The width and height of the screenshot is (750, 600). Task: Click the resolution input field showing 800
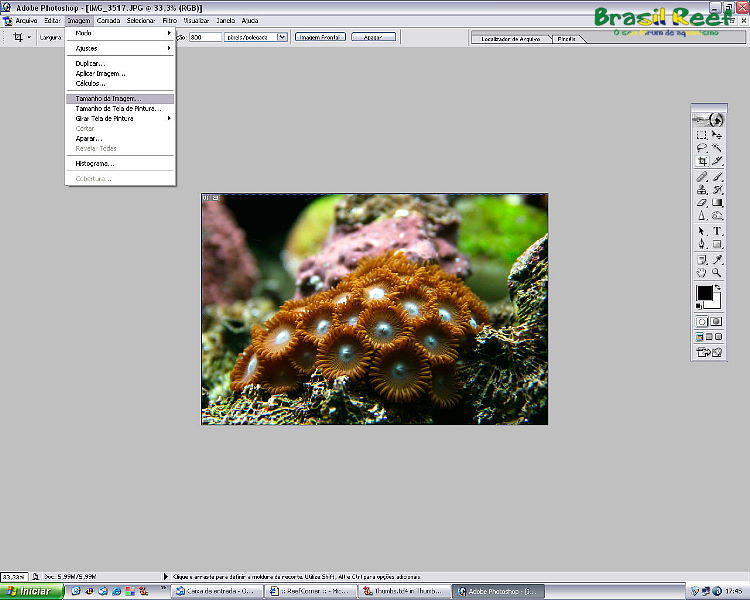204,37
